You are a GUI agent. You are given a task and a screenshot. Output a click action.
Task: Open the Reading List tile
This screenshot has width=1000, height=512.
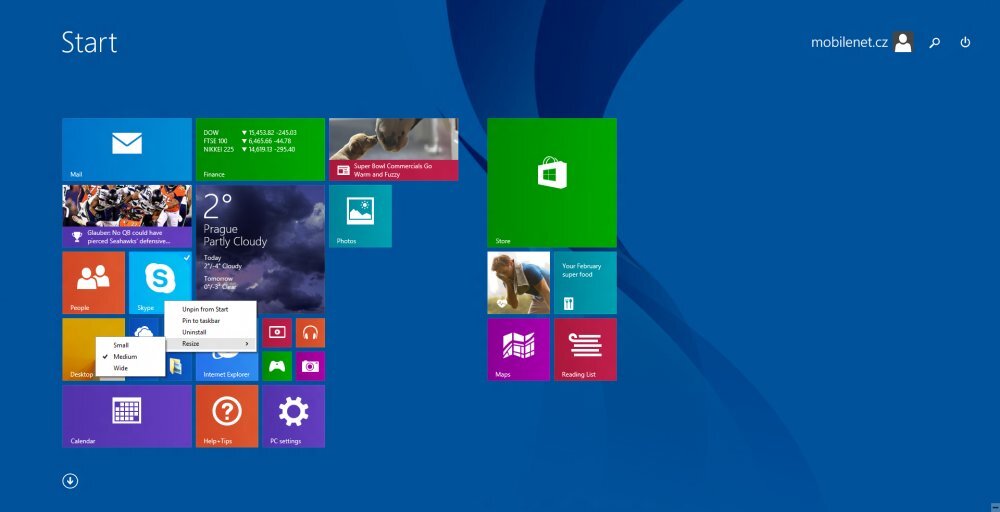point(585,349)
